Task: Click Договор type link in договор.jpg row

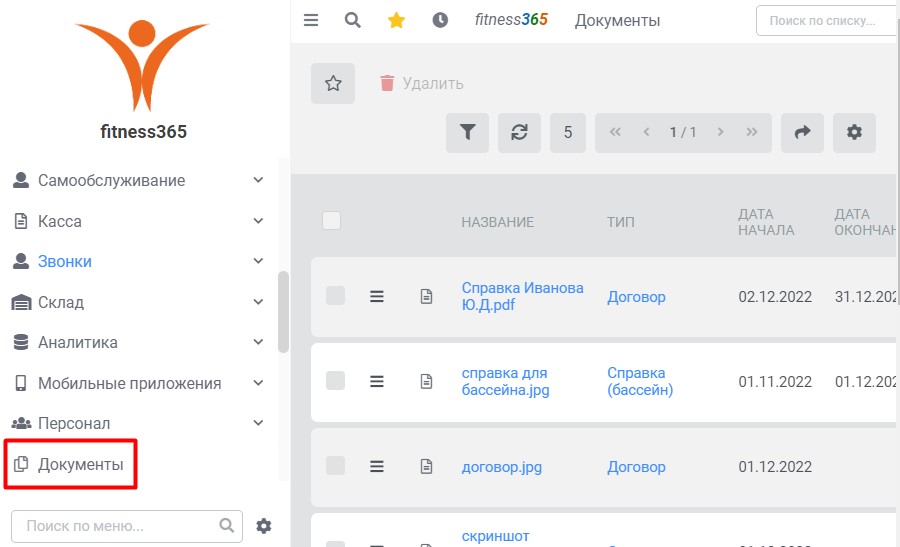Action: (x=636, y=467)
